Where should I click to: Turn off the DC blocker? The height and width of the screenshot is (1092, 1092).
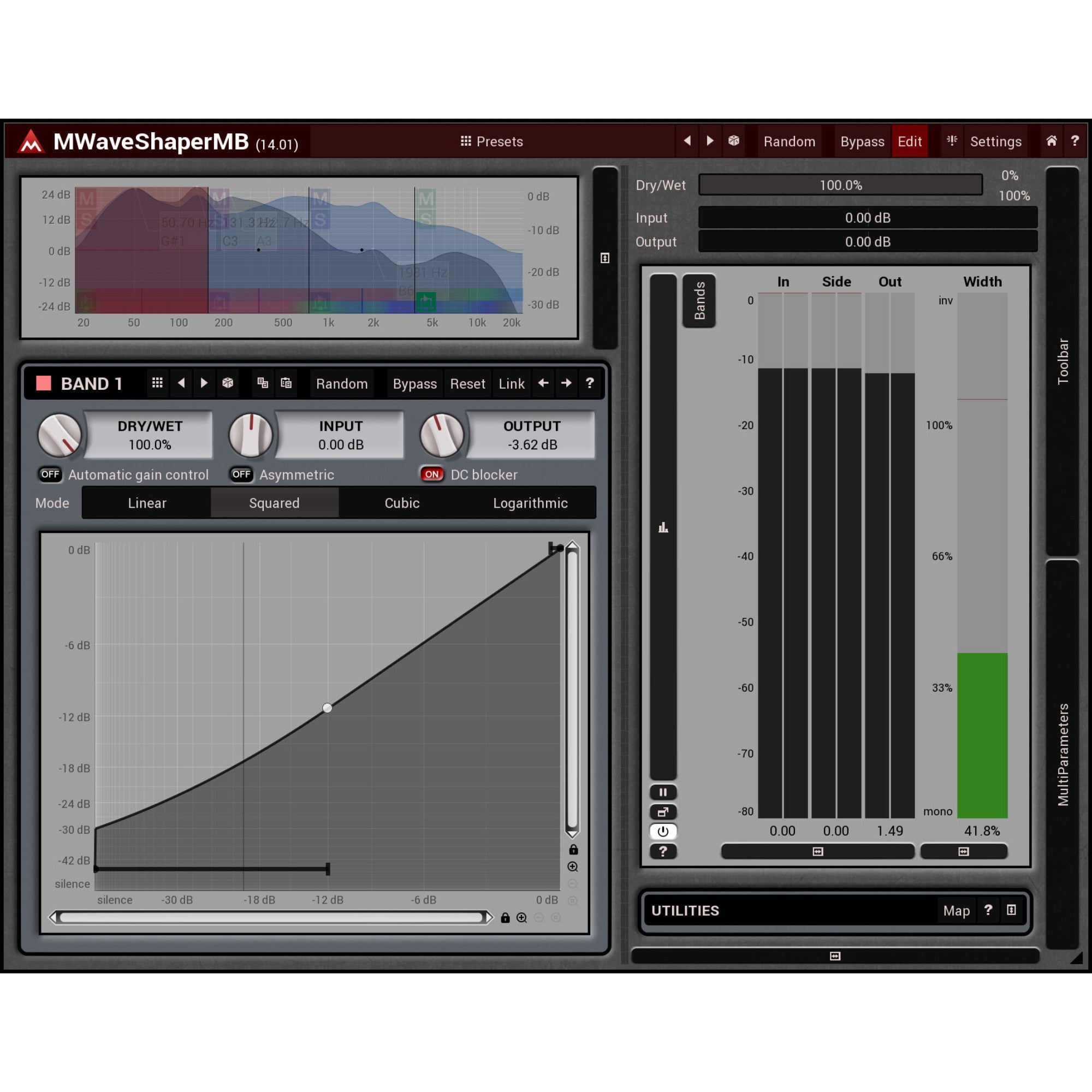pos(432,474)
